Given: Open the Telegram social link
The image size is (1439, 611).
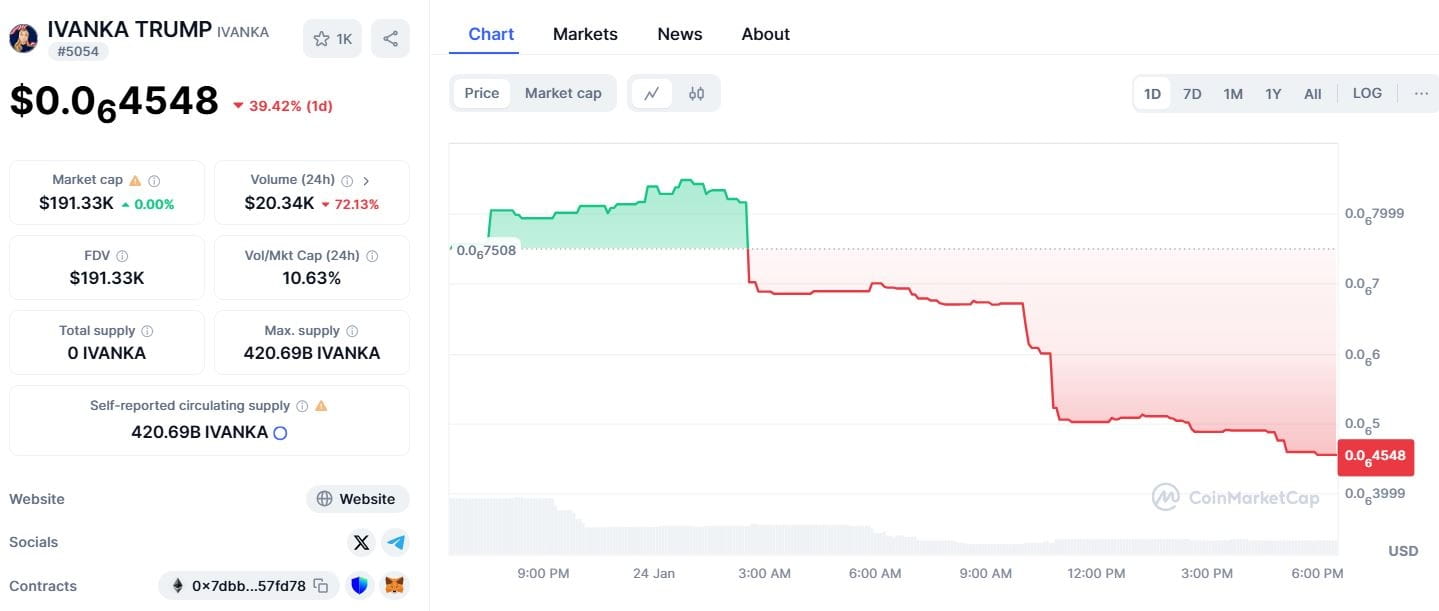Looking at the screenshot, I should (397, 542).
